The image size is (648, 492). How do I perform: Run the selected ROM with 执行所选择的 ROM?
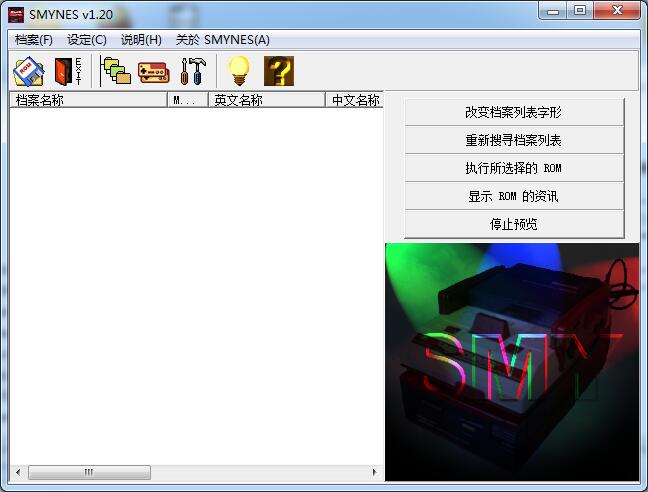point(513,168)
